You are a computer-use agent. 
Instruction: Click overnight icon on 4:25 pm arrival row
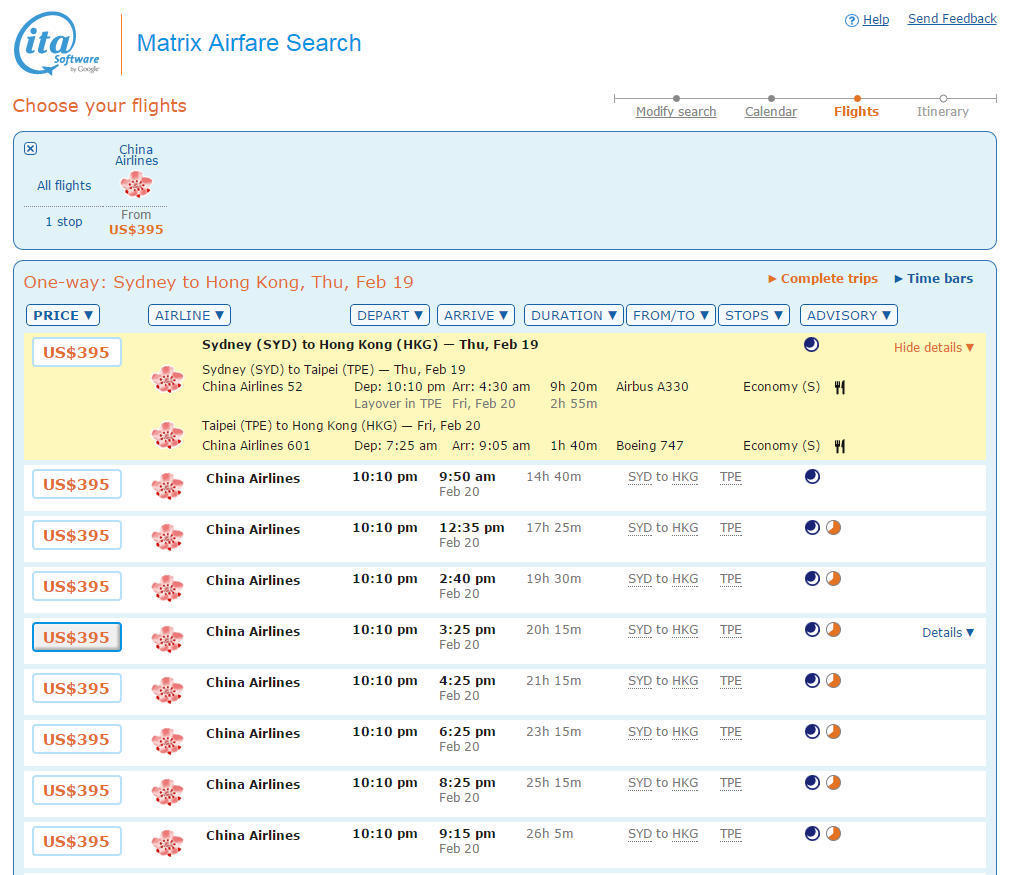(812, 680)
